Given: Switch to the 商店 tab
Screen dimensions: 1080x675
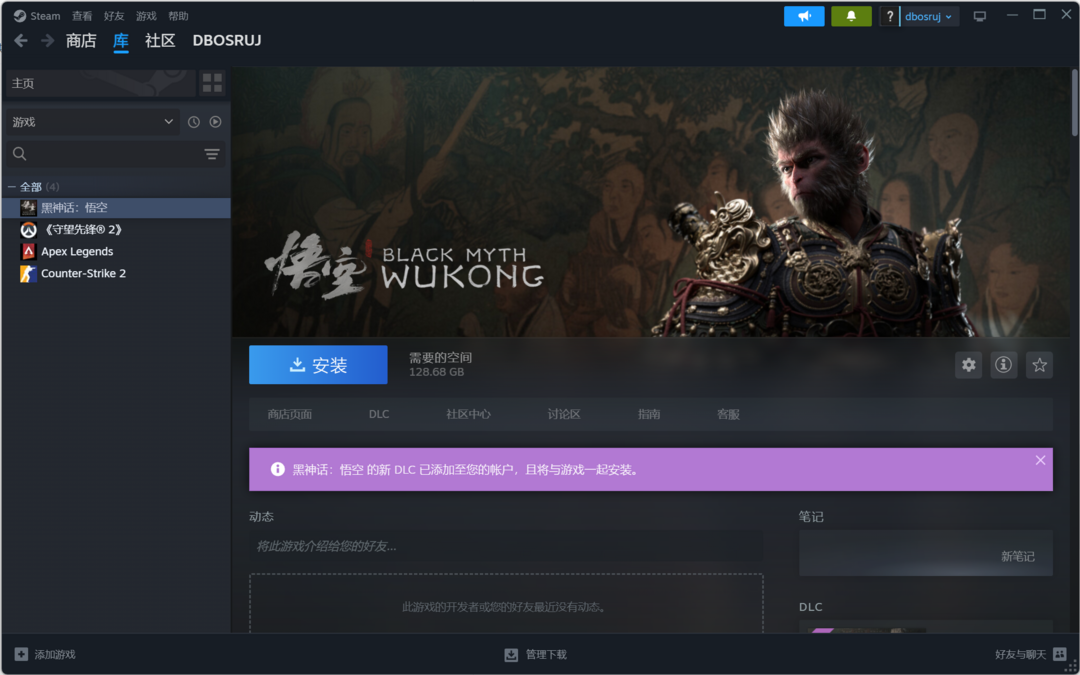Looking at the screenshot, I should pyautogui.click(x=81, y=41).
